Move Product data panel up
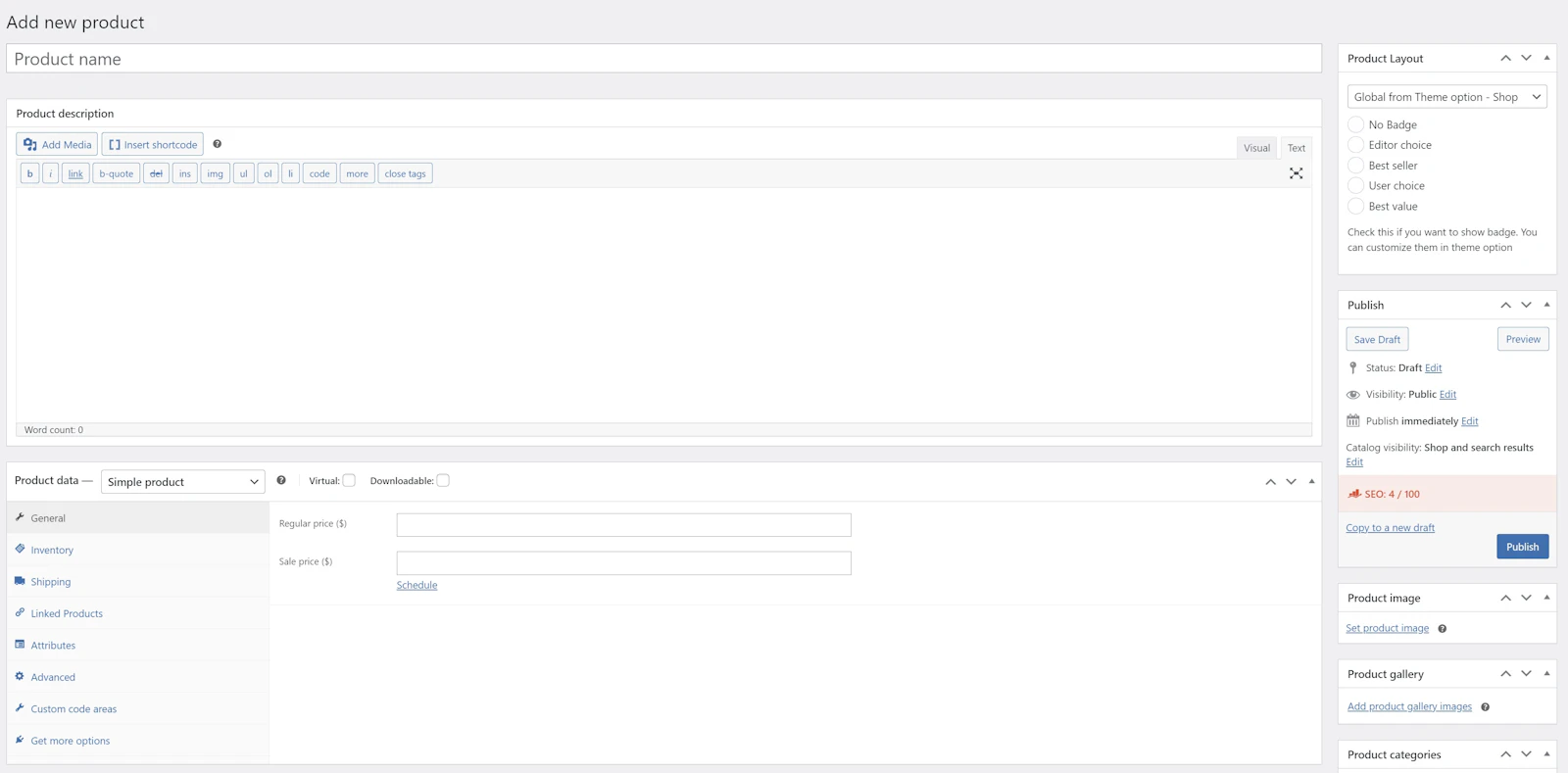The image size is (1568, 773). [x=1270, y=481]
